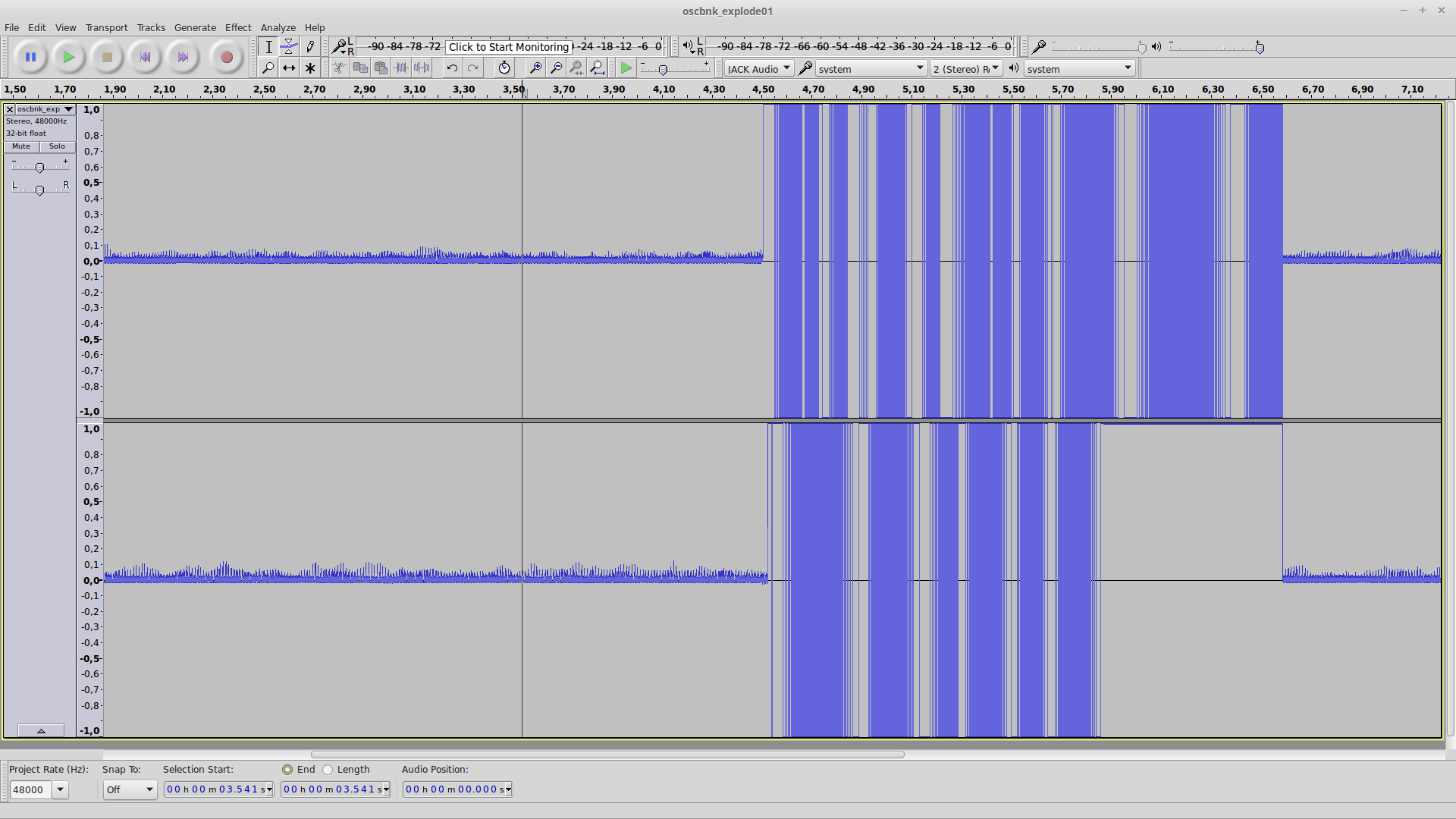Open the Generate menu
The height and width of the screenshot is (819, 1456).
click(195, 27)
